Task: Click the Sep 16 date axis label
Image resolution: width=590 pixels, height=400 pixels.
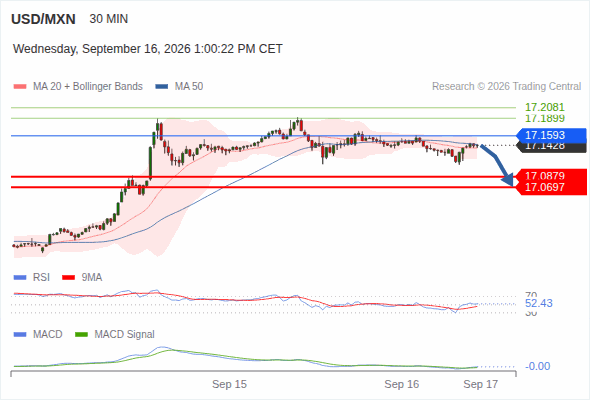Action: click(x=402, y=384)
